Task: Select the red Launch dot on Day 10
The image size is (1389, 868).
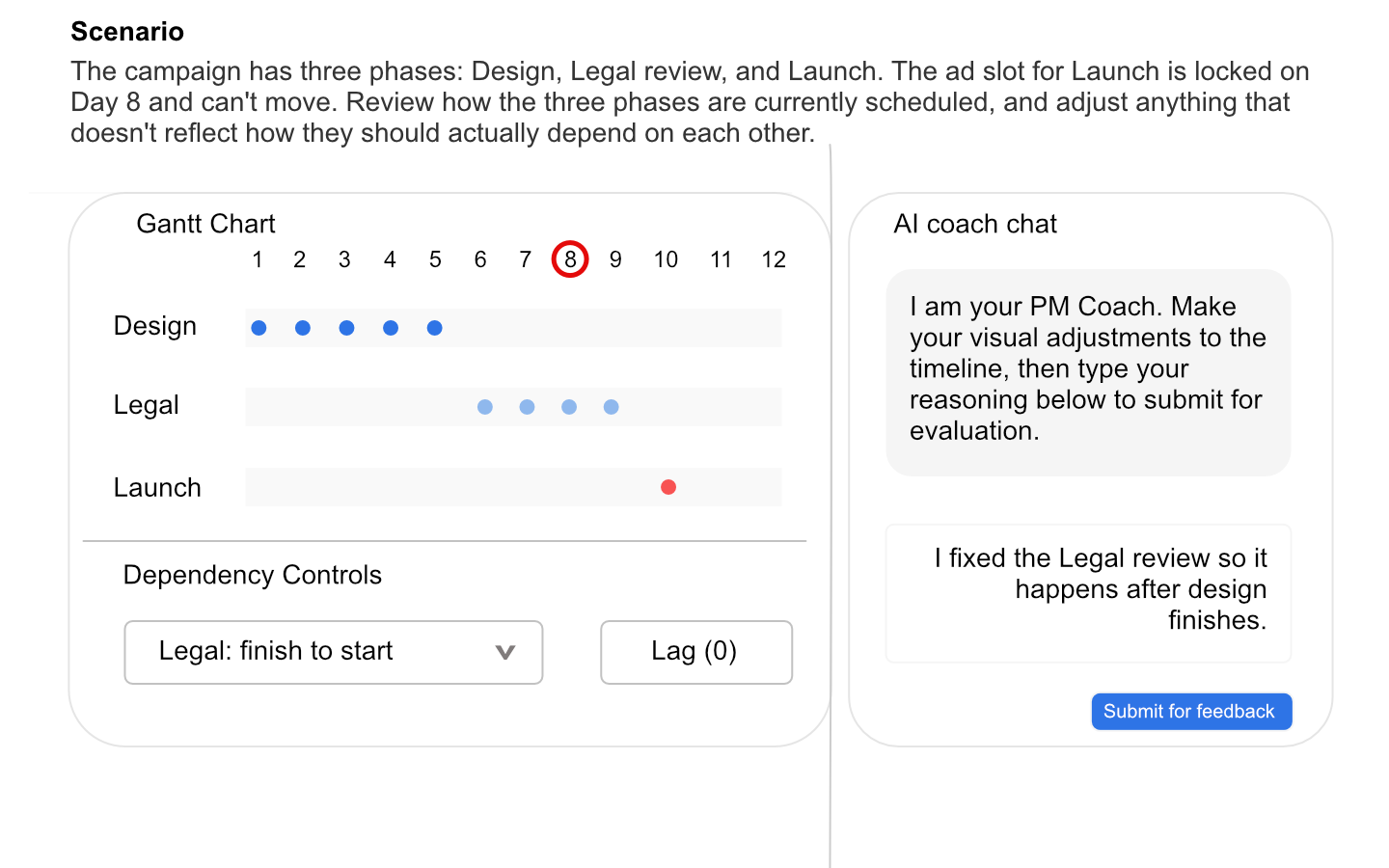Action: coord(668,487)
